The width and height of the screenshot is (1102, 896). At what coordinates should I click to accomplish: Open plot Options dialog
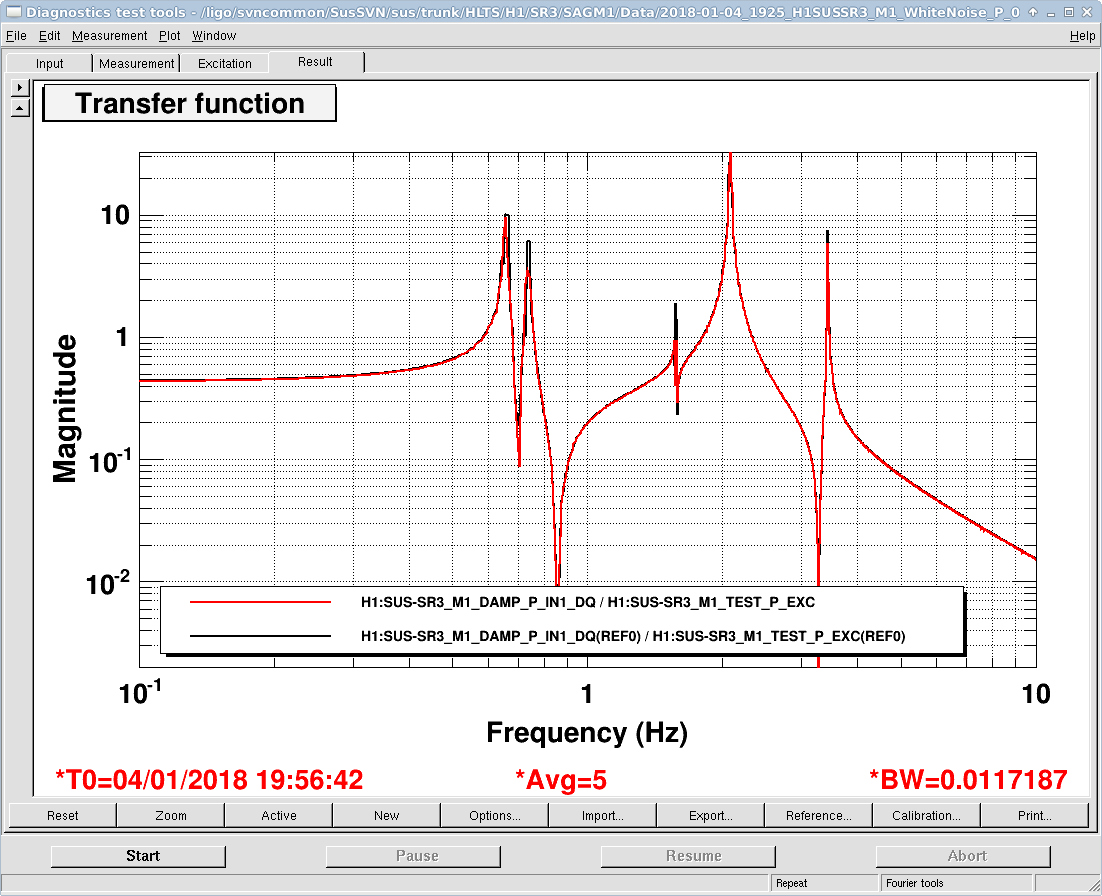click(x=495, y=815)
